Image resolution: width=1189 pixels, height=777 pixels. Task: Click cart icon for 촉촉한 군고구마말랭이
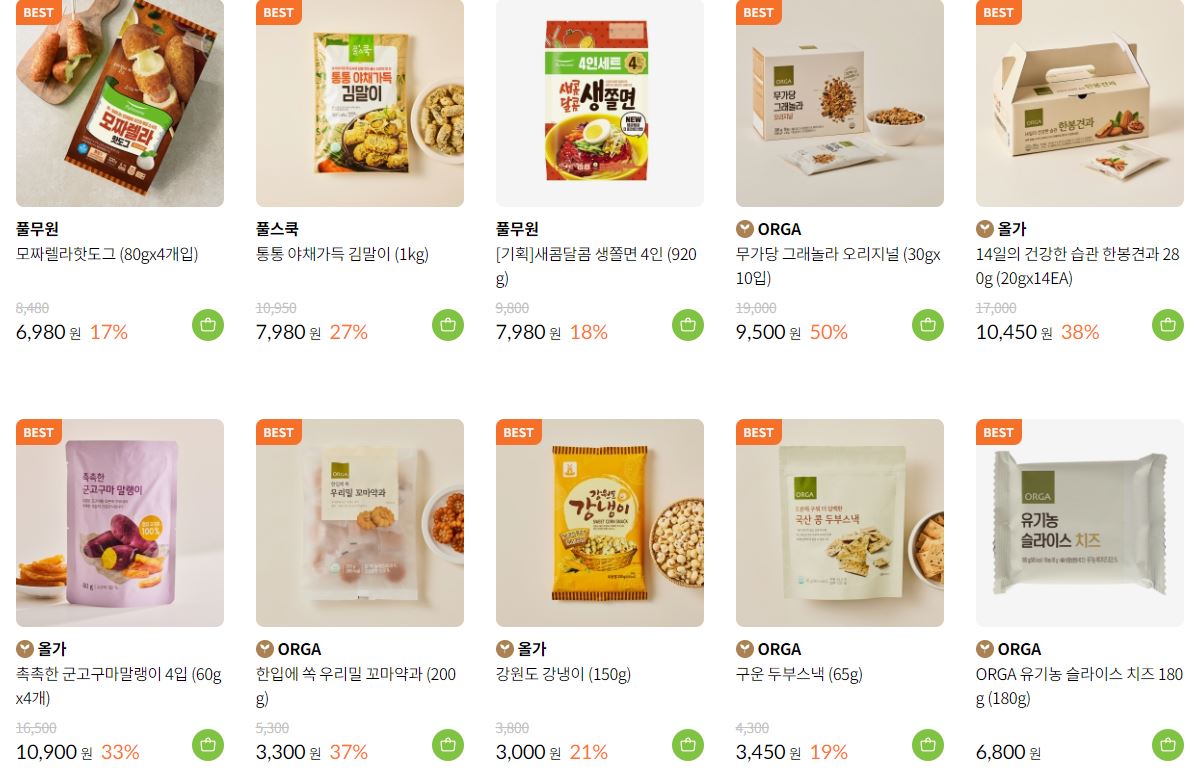208,745
